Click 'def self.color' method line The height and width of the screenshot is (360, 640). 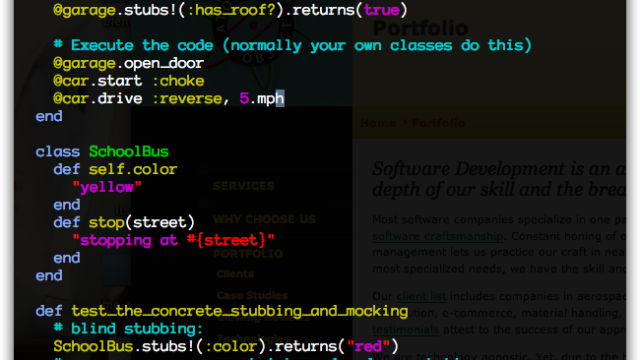[115, 169]
